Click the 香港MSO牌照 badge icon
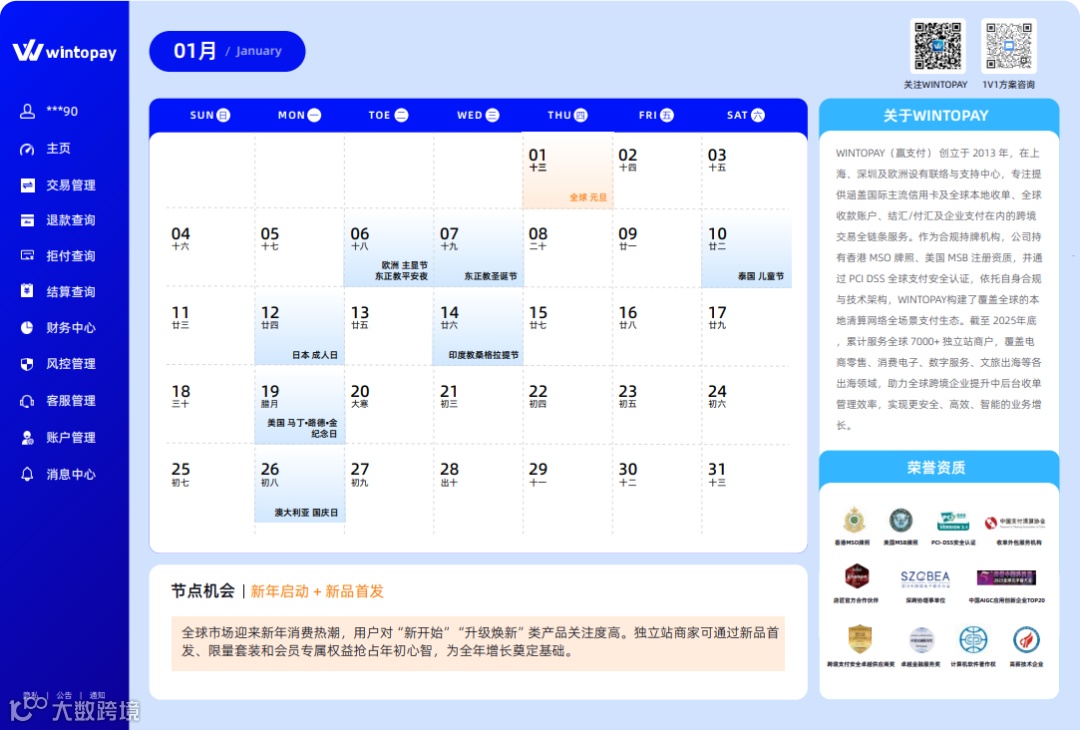Viewport: 1080px width, 730px height. click(x=854, y=520)
